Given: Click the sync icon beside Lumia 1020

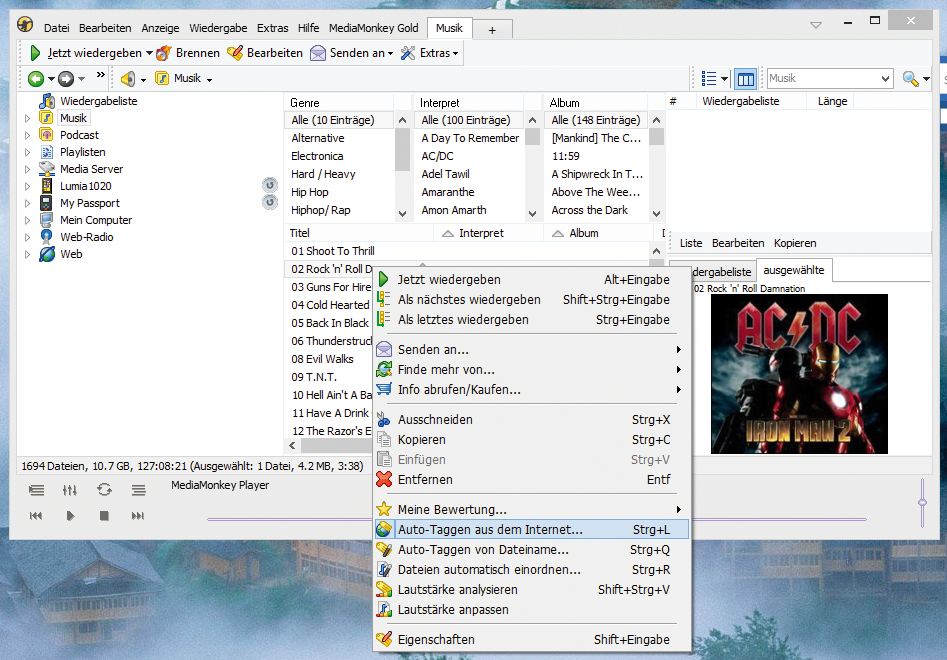Looking at the screenshot, I should 270,185.
